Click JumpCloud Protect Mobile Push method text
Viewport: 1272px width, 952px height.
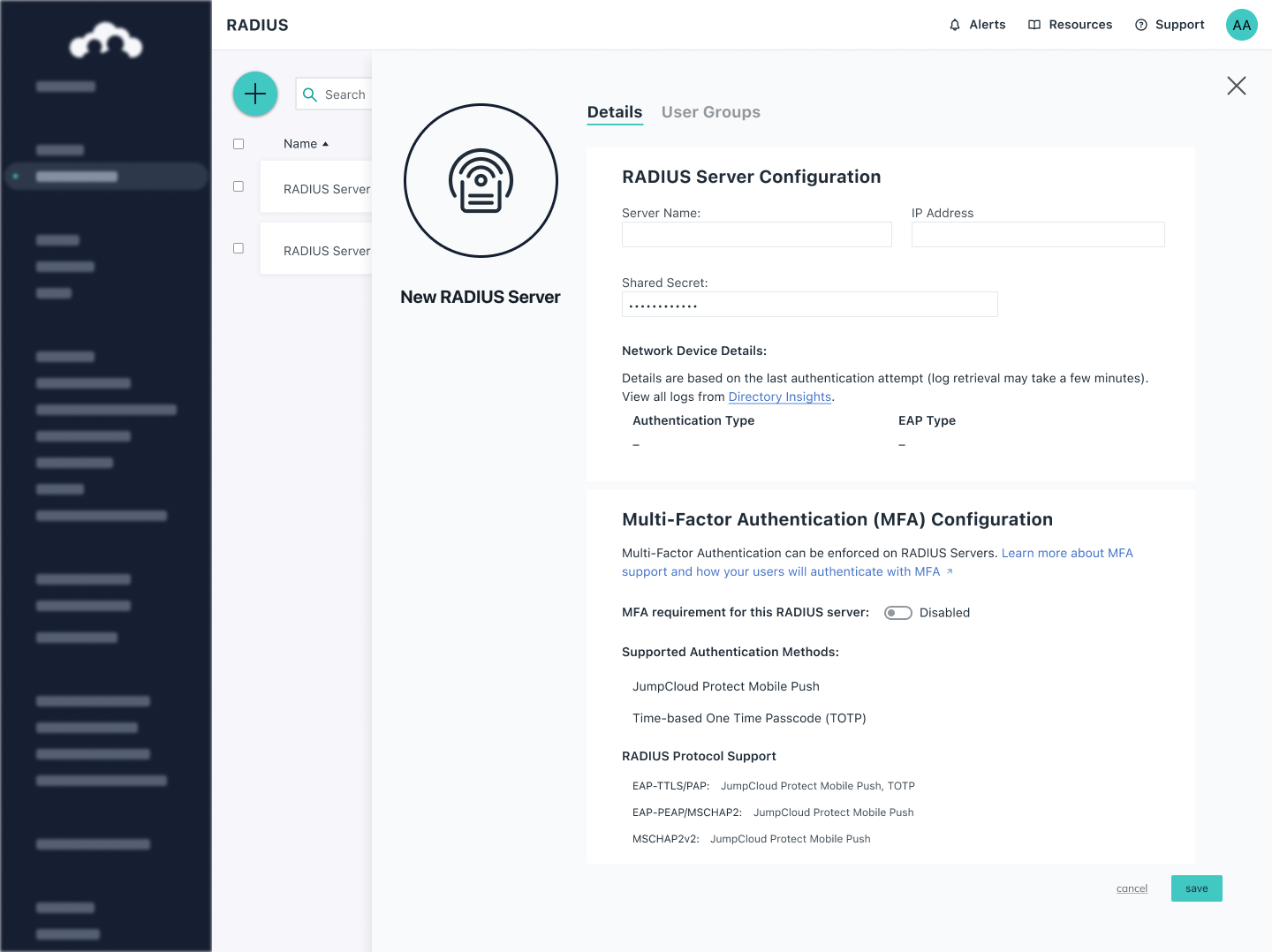[726, 686]
